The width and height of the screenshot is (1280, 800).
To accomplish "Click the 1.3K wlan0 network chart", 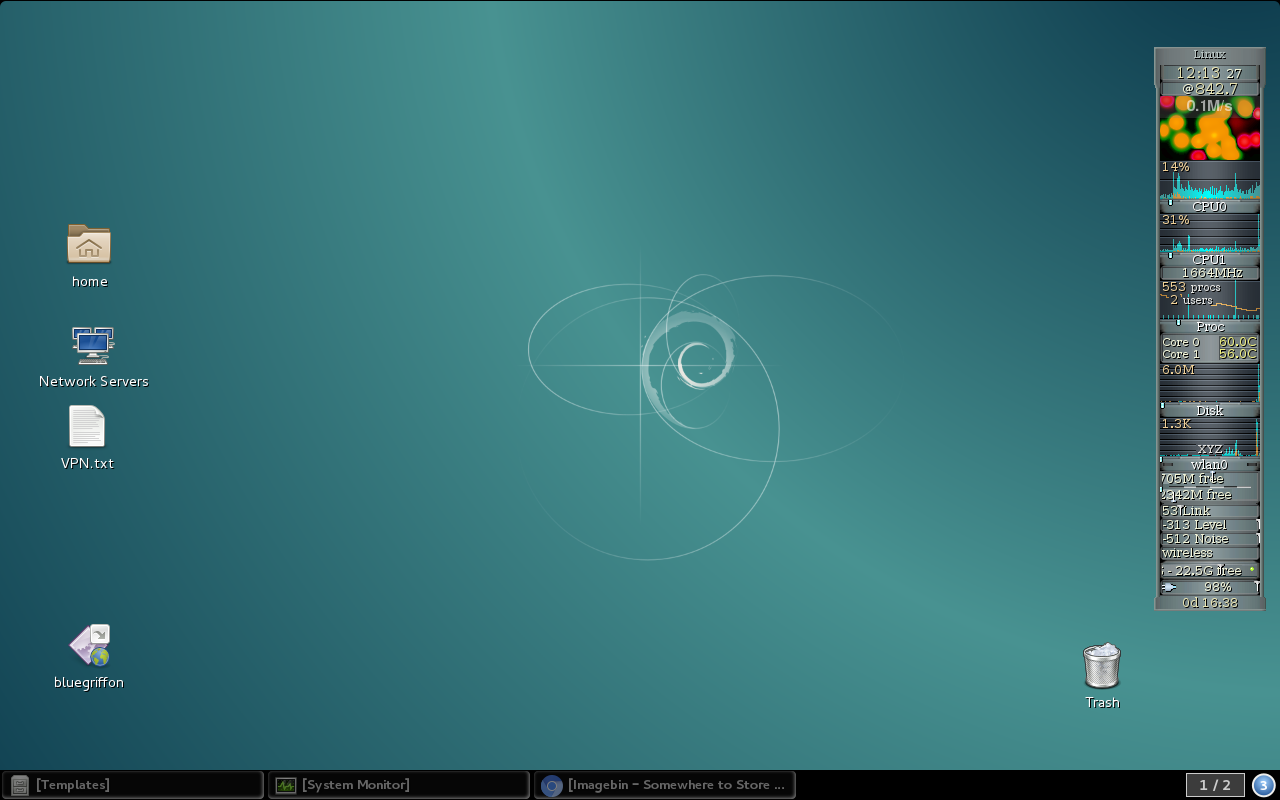I will click(x=1209, y=438).
